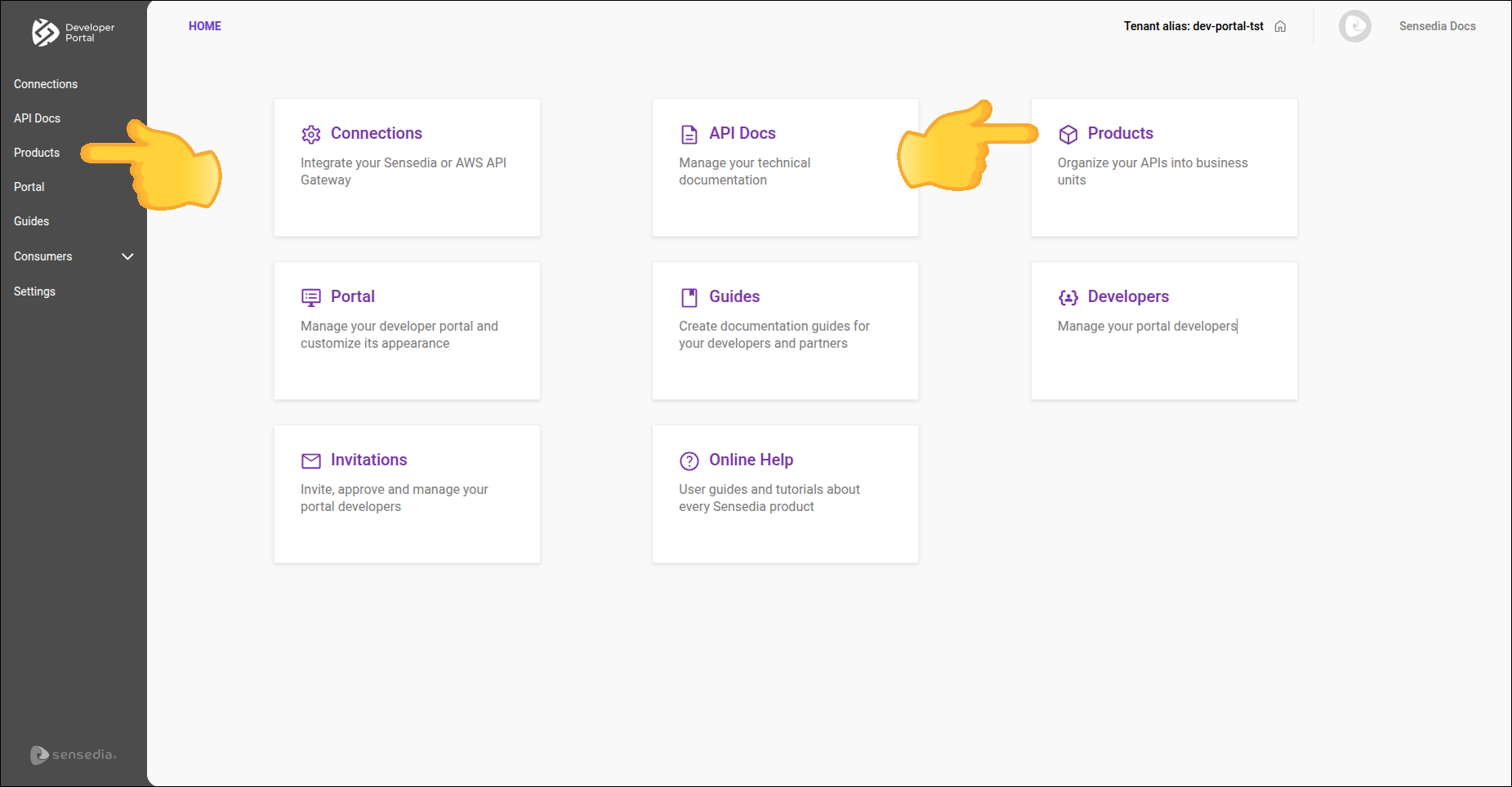This screenshot has width=1512, height=787.
Task: Click the Developers braces icon on card
Action: 1068,297
